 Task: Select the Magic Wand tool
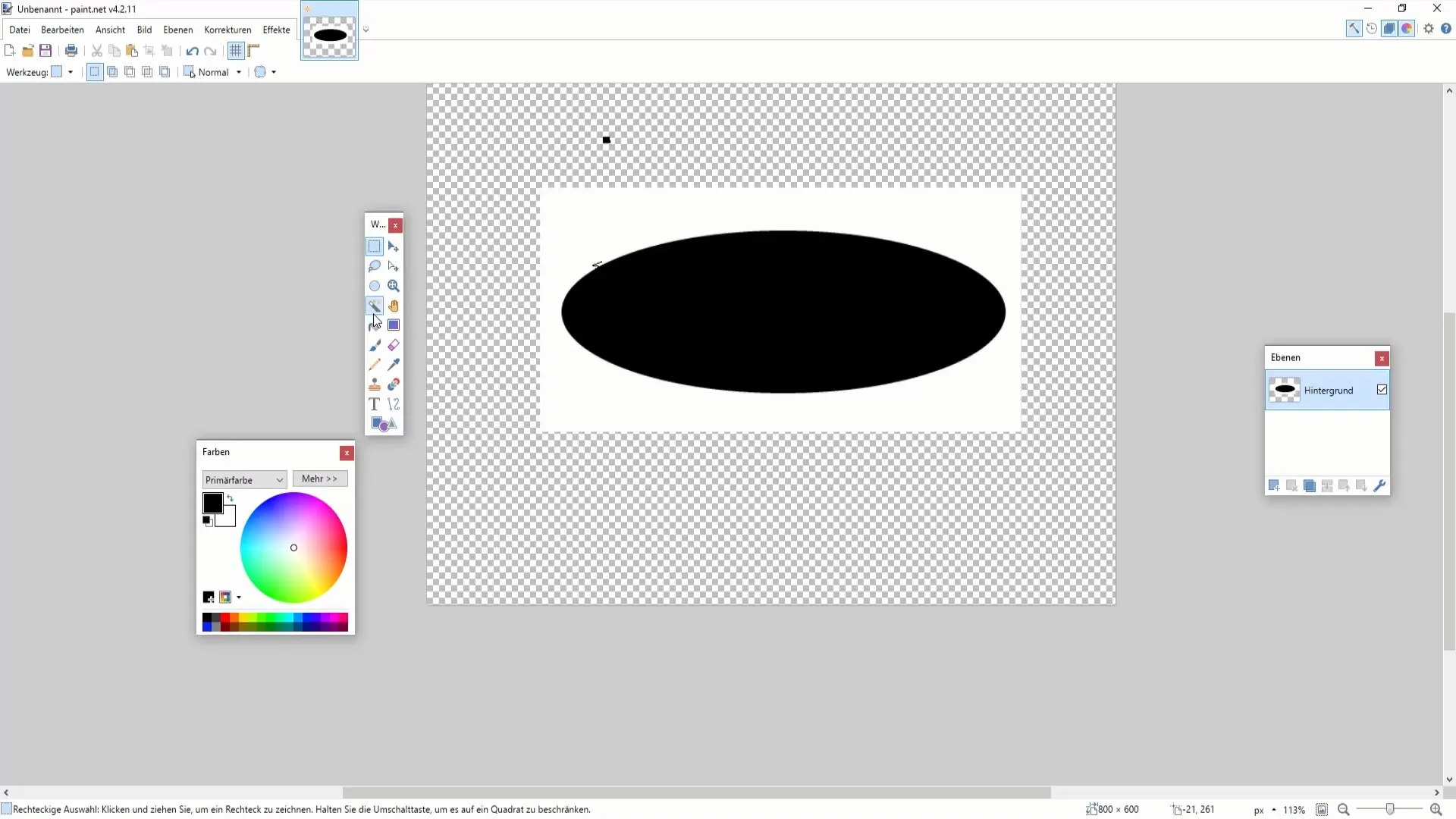(x=375, y=306)
